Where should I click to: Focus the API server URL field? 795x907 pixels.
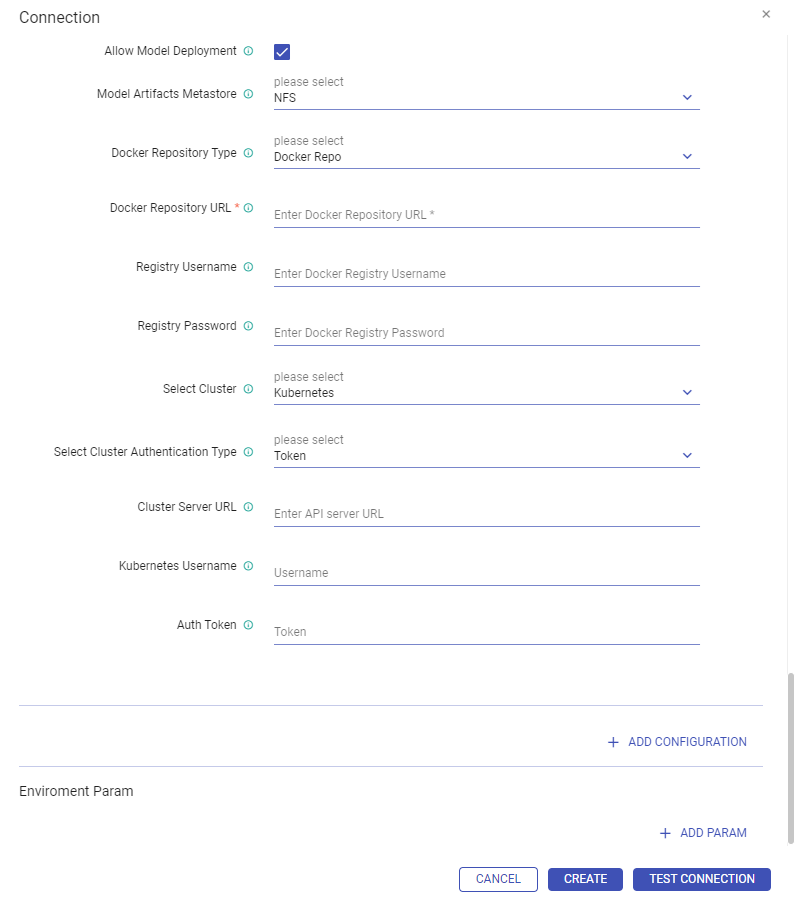(487, 514)
